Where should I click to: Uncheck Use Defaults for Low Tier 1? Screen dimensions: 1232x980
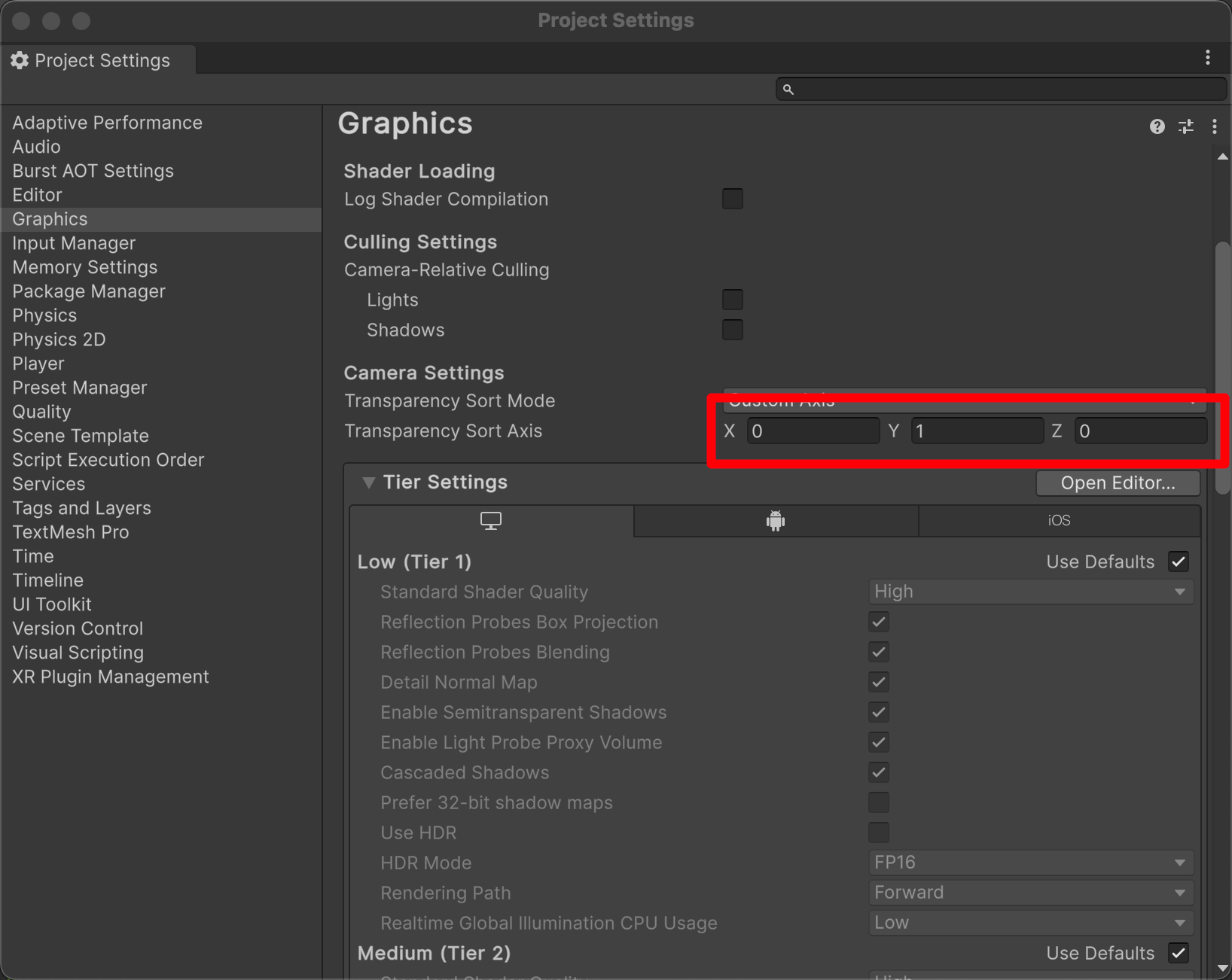pos(1179,562)
